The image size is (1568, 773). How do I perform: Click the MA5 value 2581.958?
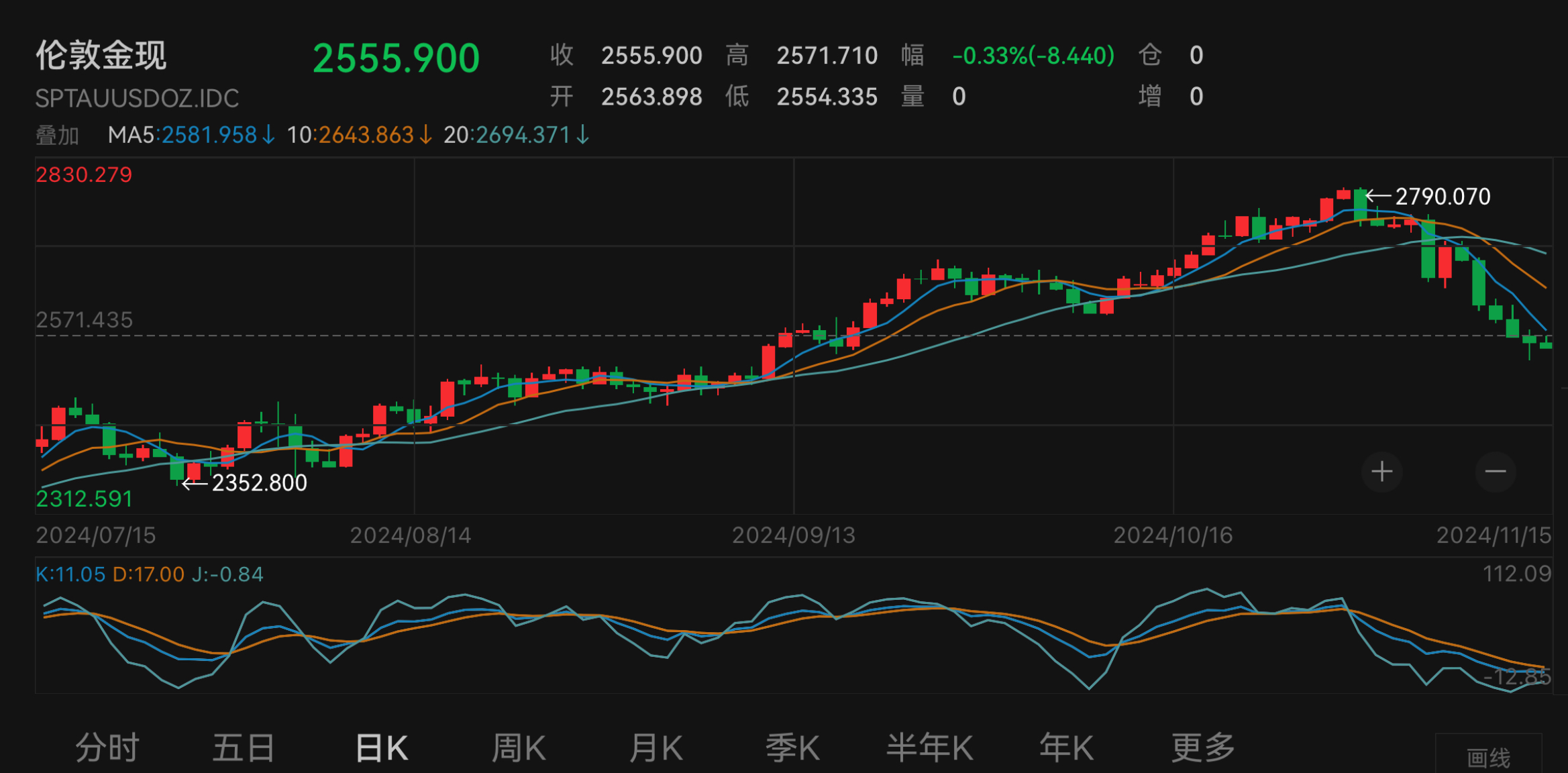[209, 136]
